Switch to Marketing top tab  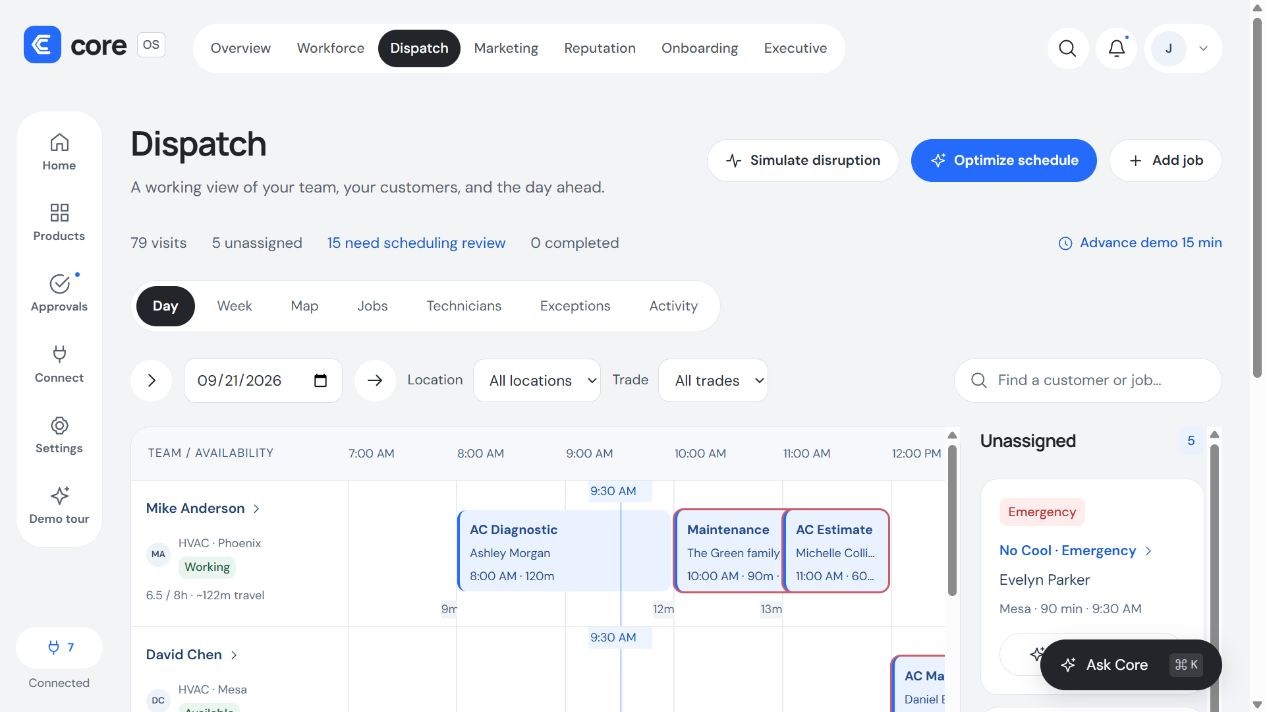tap(506, 48)
